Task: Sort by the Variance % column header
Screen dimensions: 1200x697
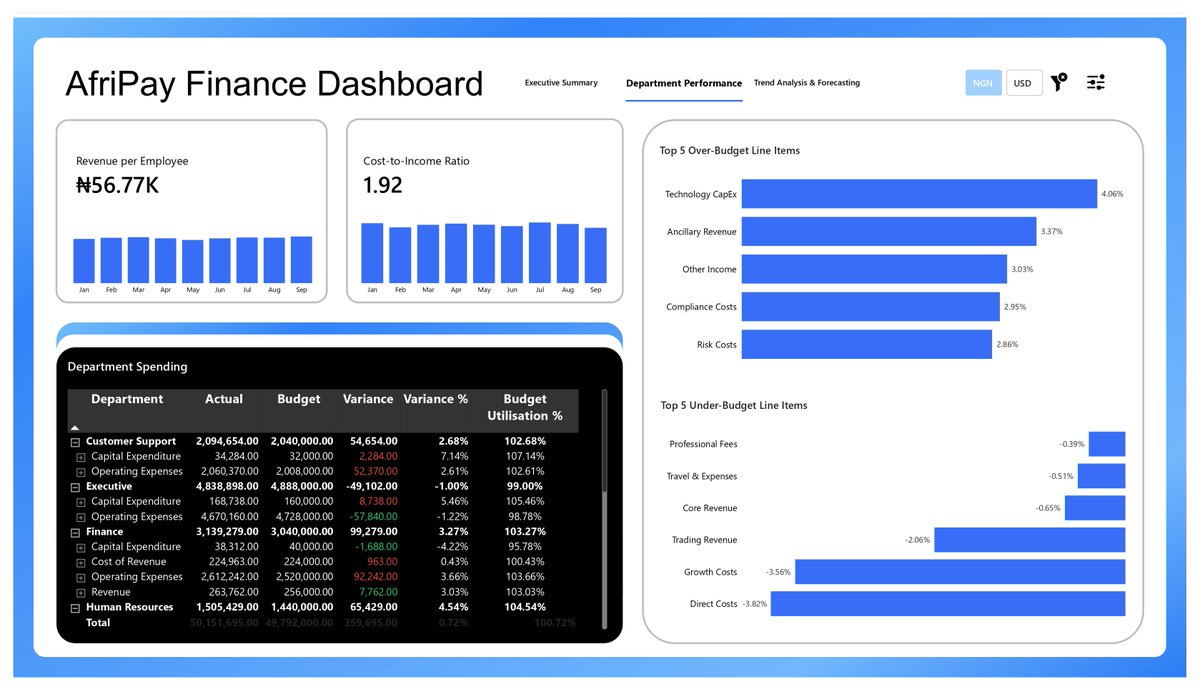Action: click(435, 399)
